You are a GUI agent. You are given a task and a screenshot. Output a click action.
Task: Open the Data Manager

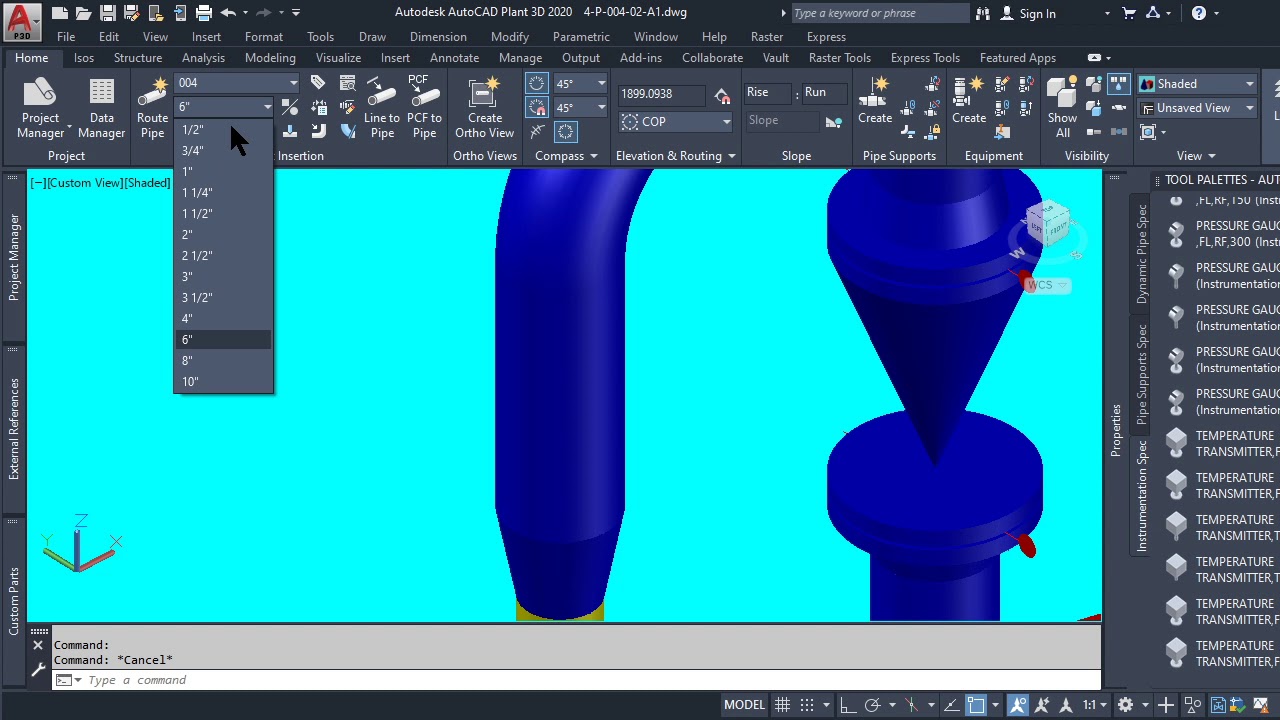click(101, 108)
